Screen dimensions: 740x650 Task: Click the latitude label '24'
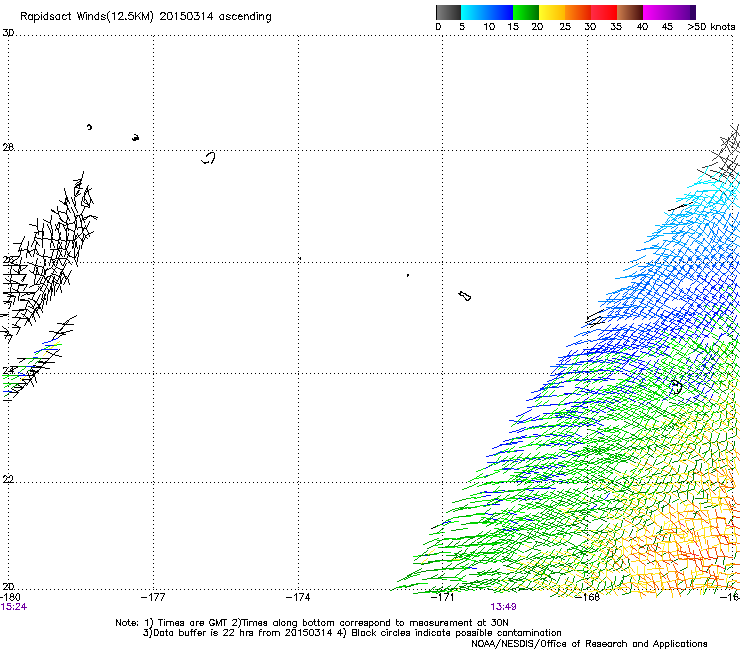8,371
